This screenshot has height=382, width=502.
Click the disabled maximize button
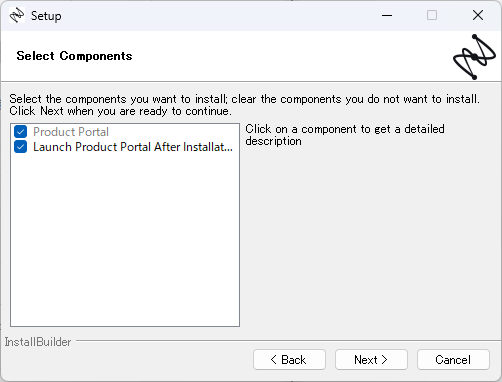[x=432, y=15]
